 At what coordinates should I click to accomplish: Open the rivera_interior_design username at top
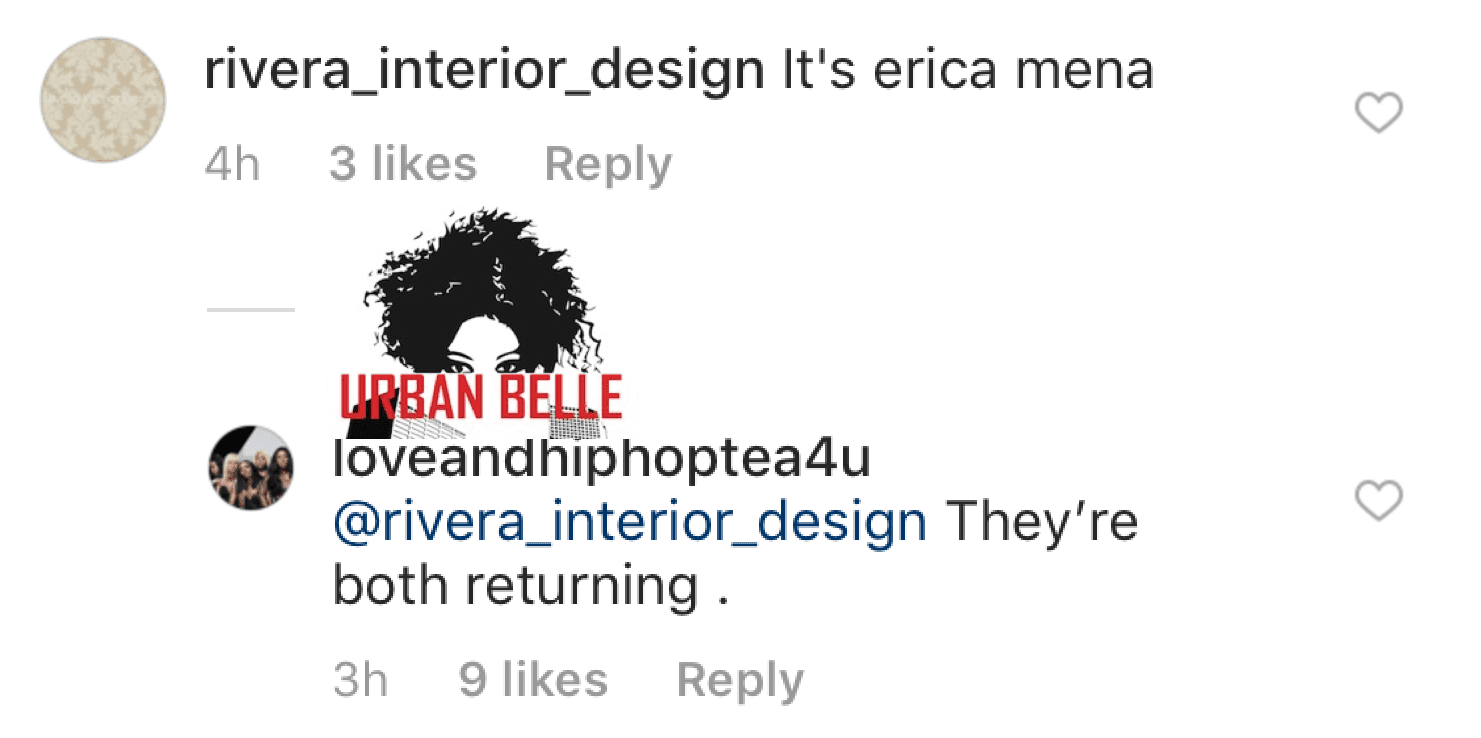(x=484, y=72)
